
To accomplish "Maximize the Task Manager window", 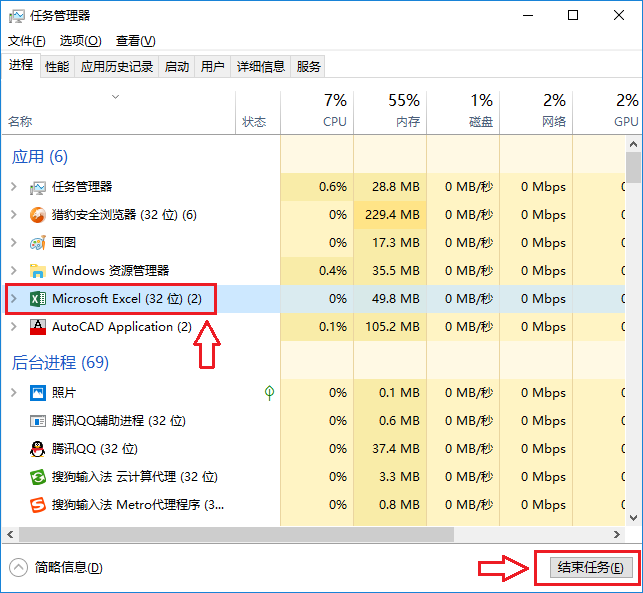I will pyautogui.click(x=573, y=16).
